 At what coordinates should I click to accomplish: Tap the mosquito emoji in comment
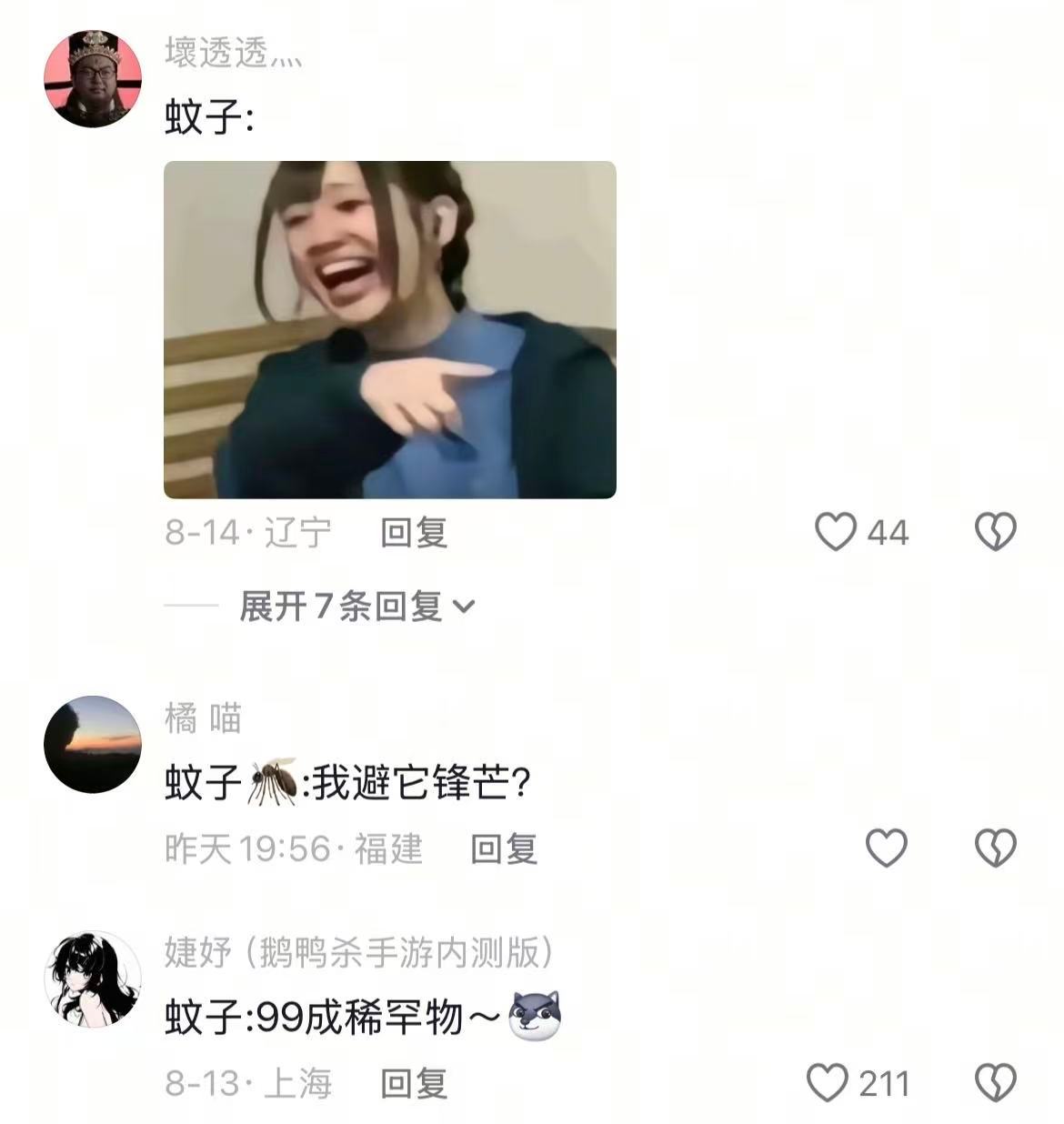(272, 782)
